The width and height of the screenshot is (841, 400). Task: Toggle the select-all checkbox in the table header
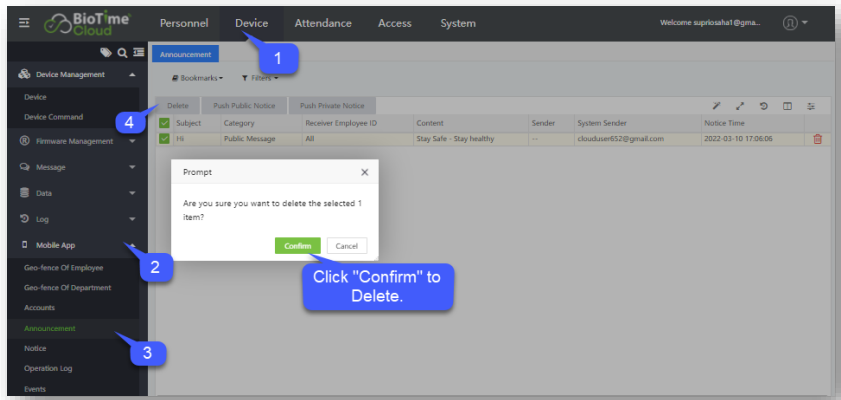point(165,123)
